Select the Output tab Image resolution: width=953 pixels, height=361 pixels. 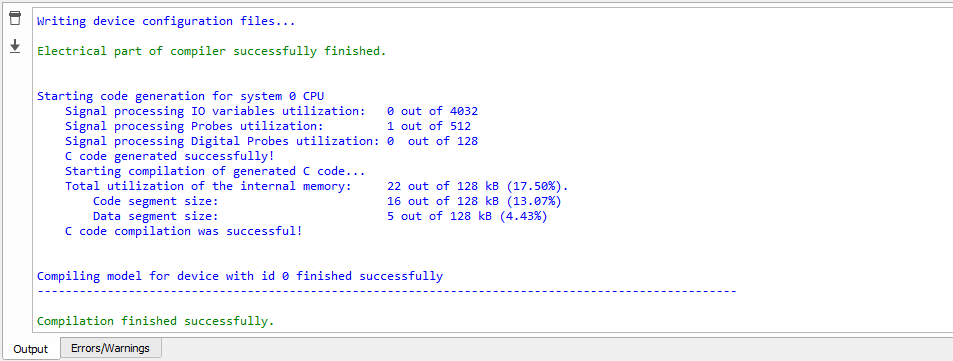pos(30,349)
